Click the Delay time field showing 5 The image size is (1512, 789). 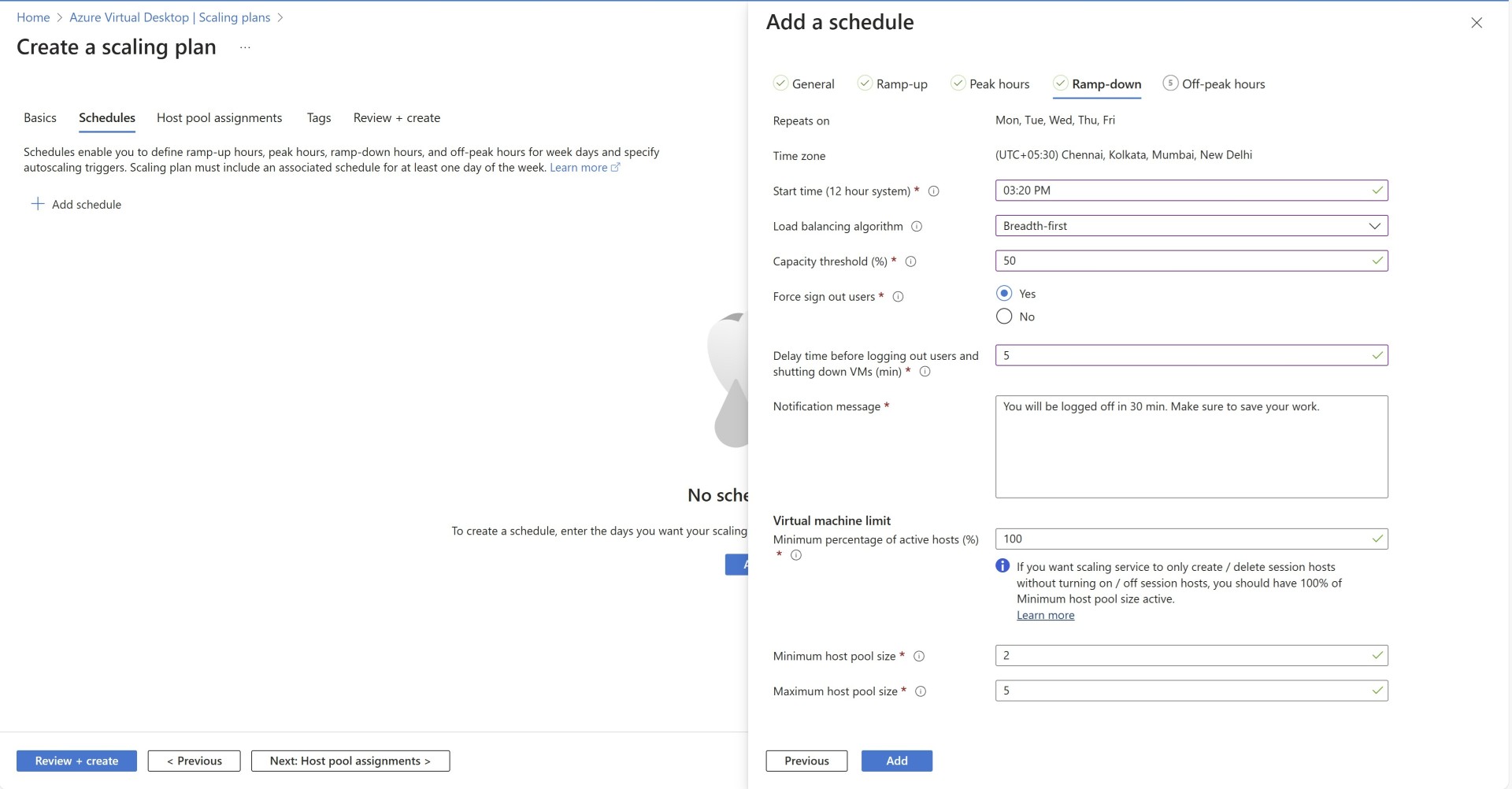(1191, 355)
